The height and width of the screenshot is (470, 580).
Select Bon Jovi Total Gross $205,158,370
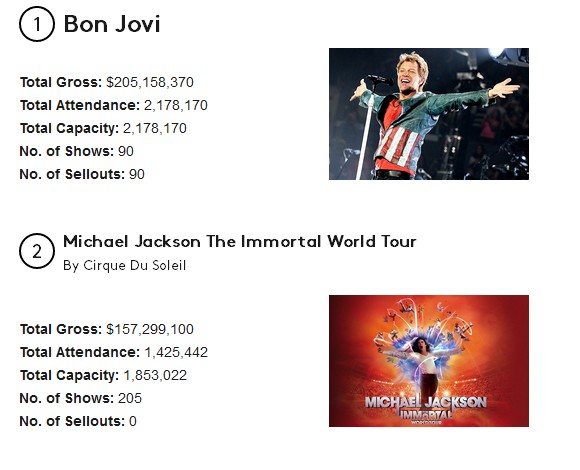point(107,82)
